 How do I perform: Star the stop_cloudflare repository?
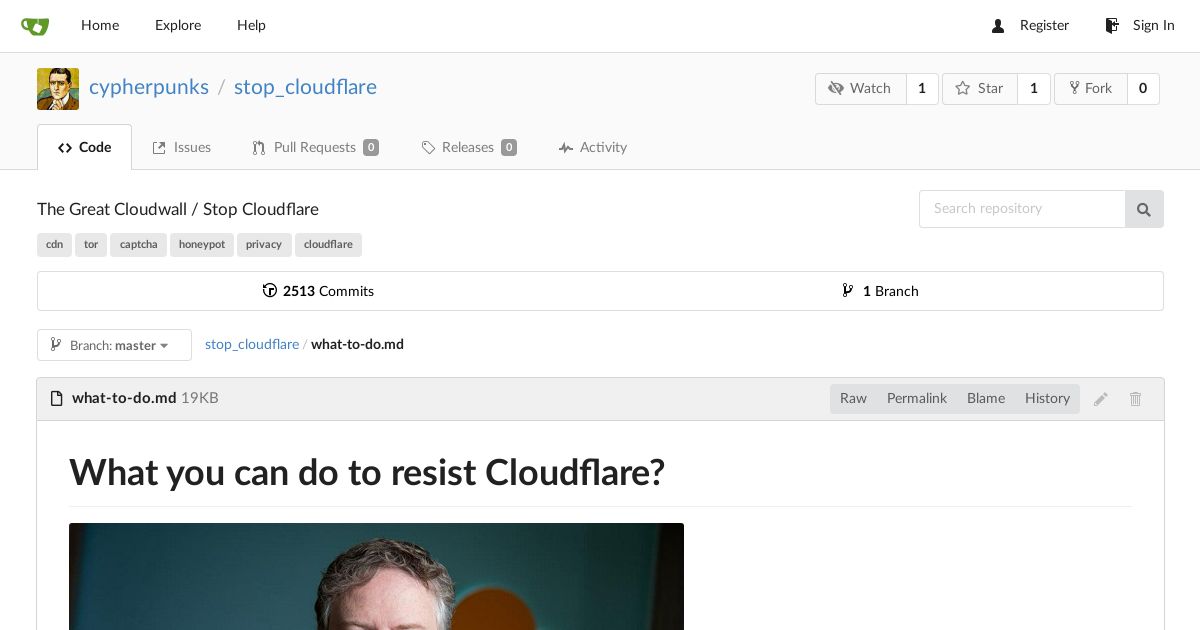tap(980, 89)
